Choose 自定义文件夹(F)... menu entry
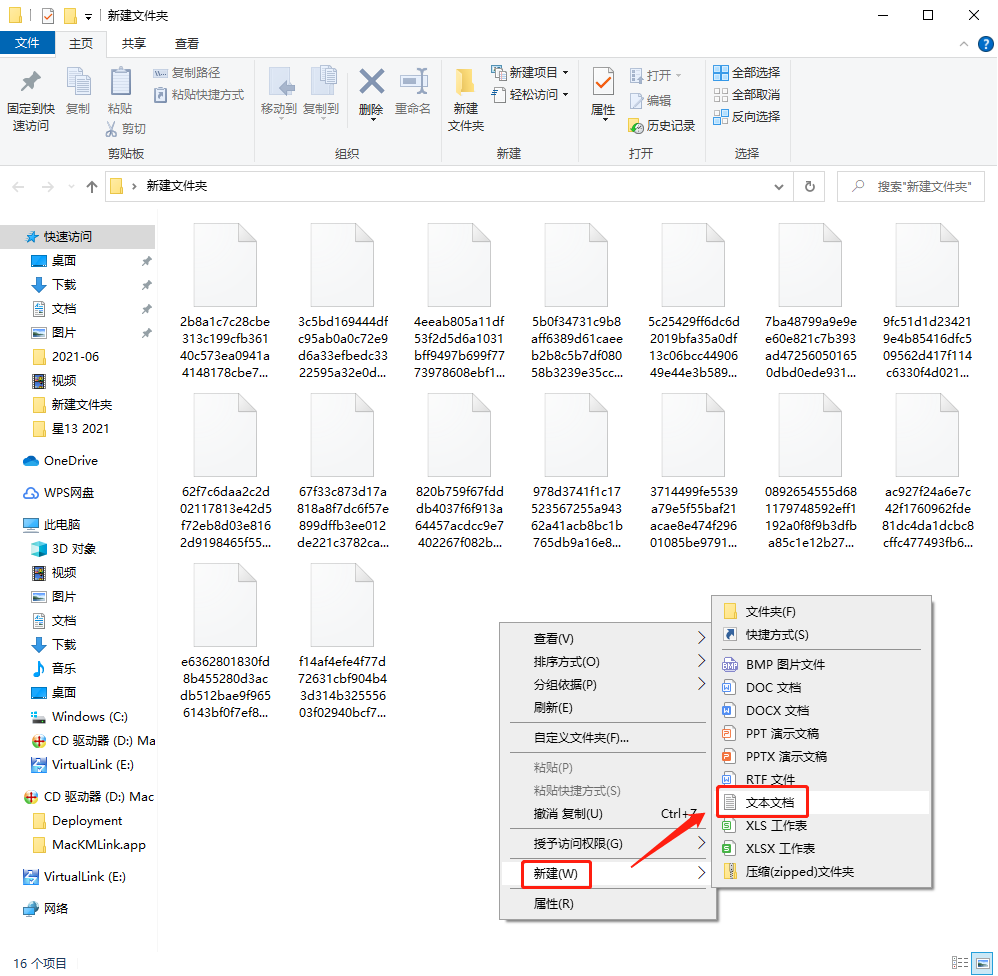Viewport: 998px width, 976px height. (x=608, y=738)
